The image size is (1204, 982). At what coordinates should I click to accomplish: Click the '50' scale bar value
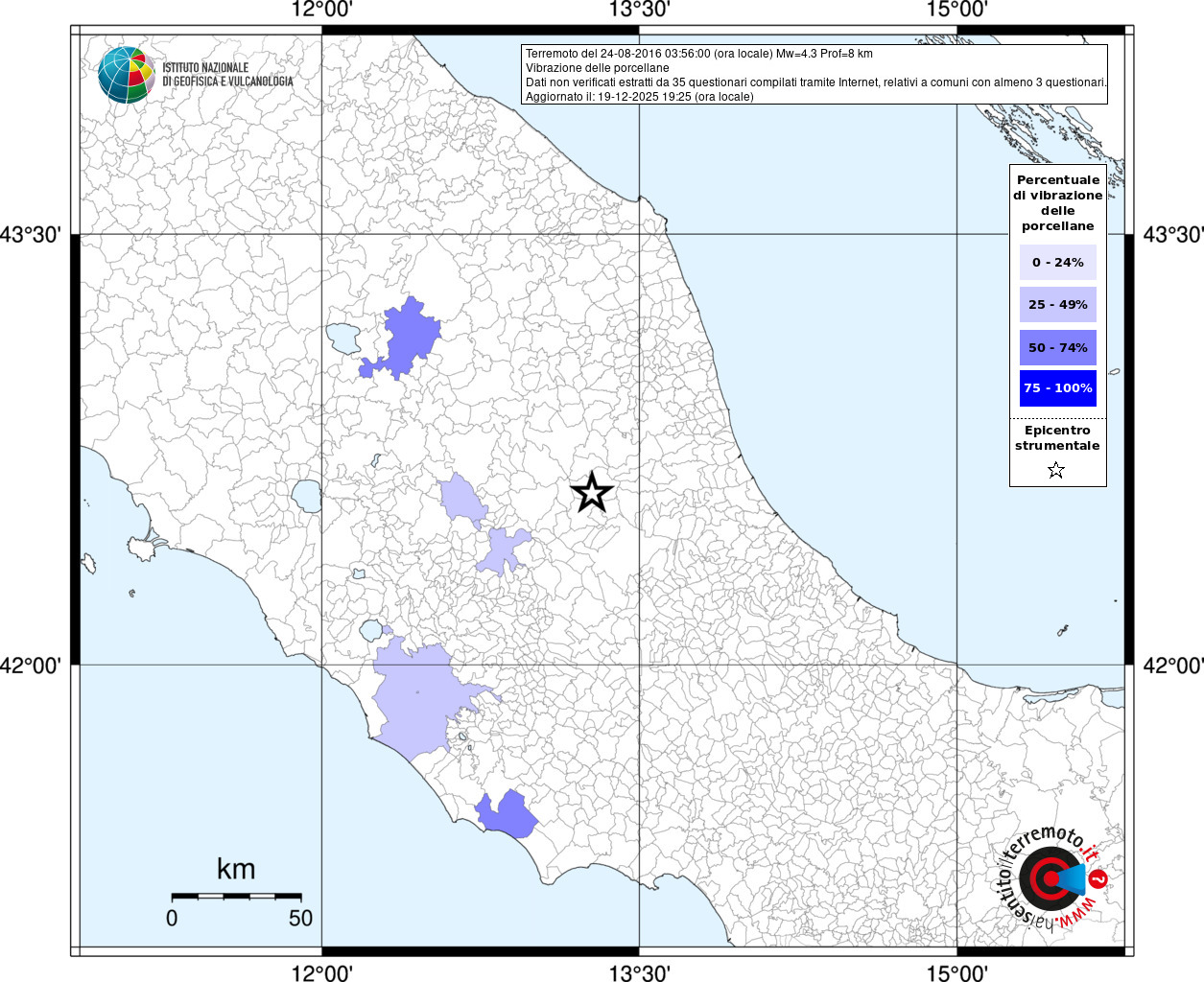[x=300, y=918]
